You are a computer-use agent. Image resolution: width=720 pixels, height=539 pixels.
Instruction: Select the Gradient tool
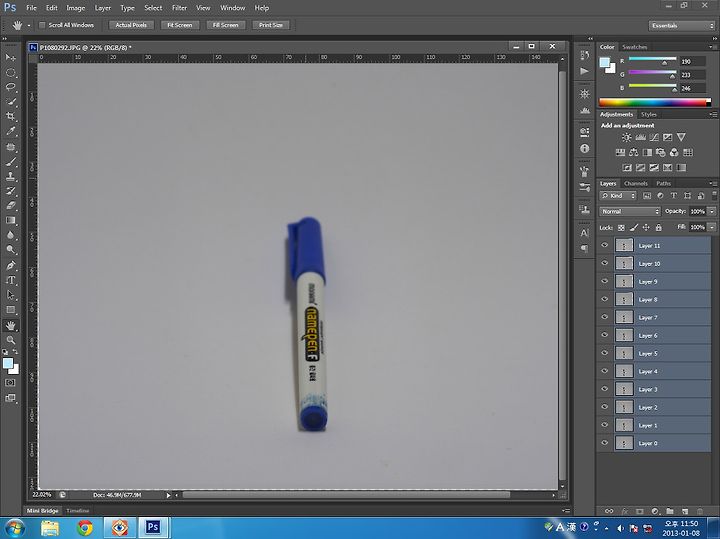coord(10,220)
